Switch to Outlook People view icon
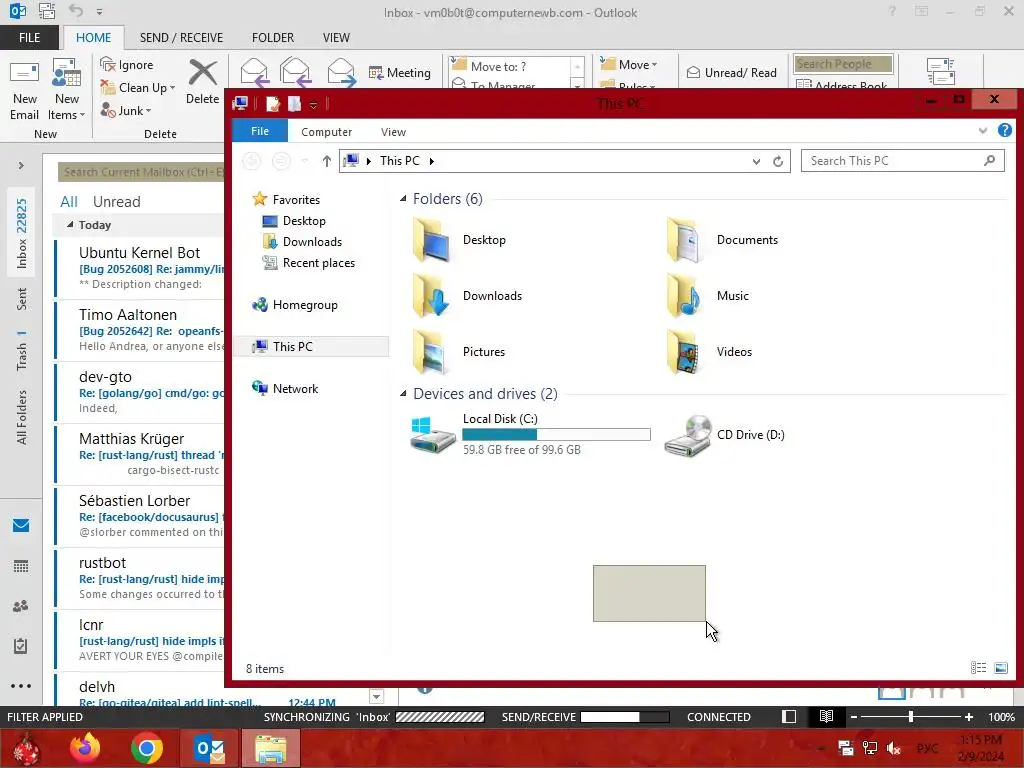The width and height of the screenshot is (1024, 768). (x=21, y=606)
